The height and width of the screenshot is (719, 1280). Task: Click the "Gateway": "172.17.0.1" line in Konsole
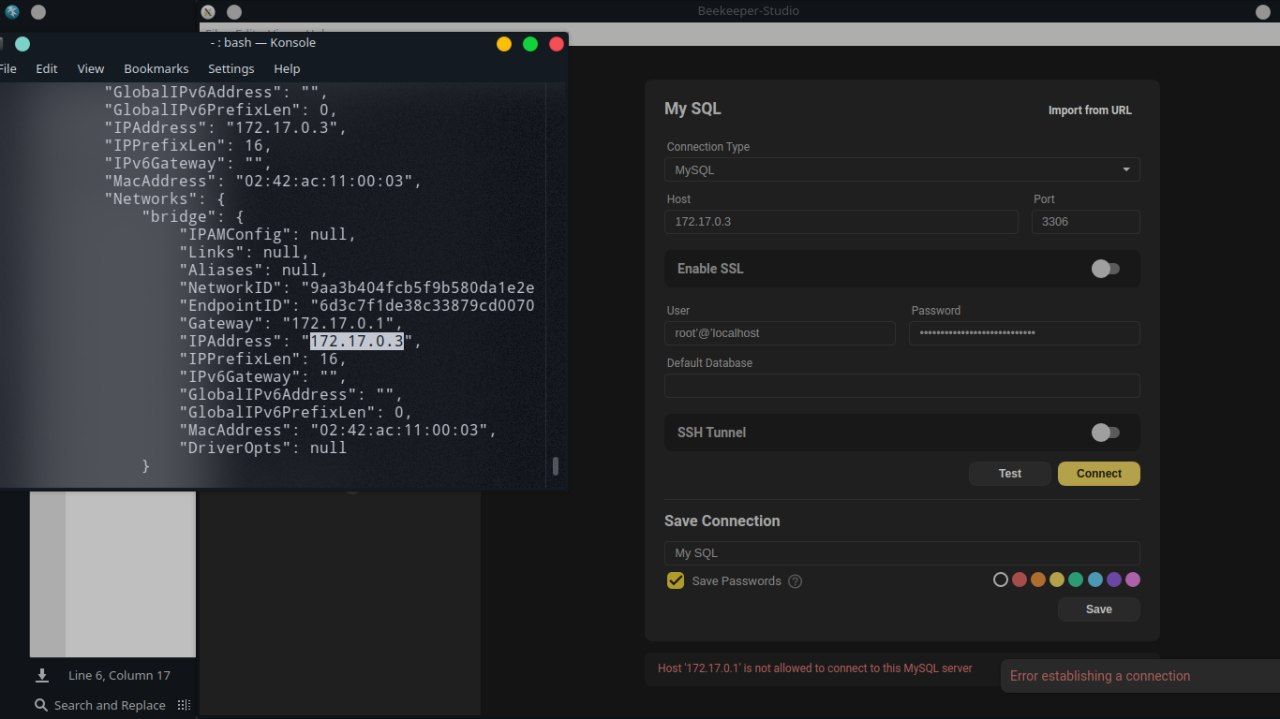[x=291, y=324]
